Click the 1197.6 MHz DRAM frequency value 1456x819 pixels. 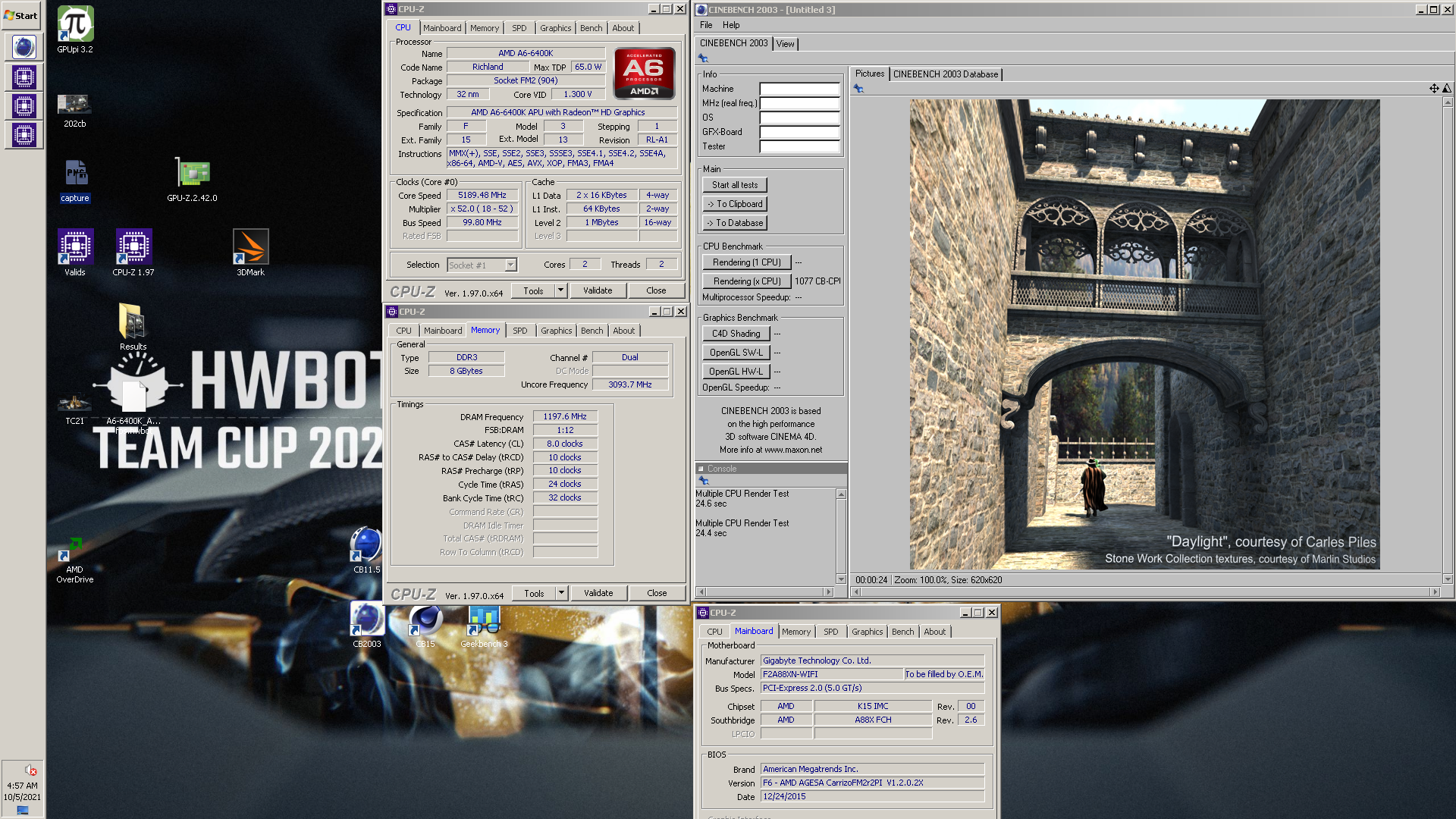565,416
